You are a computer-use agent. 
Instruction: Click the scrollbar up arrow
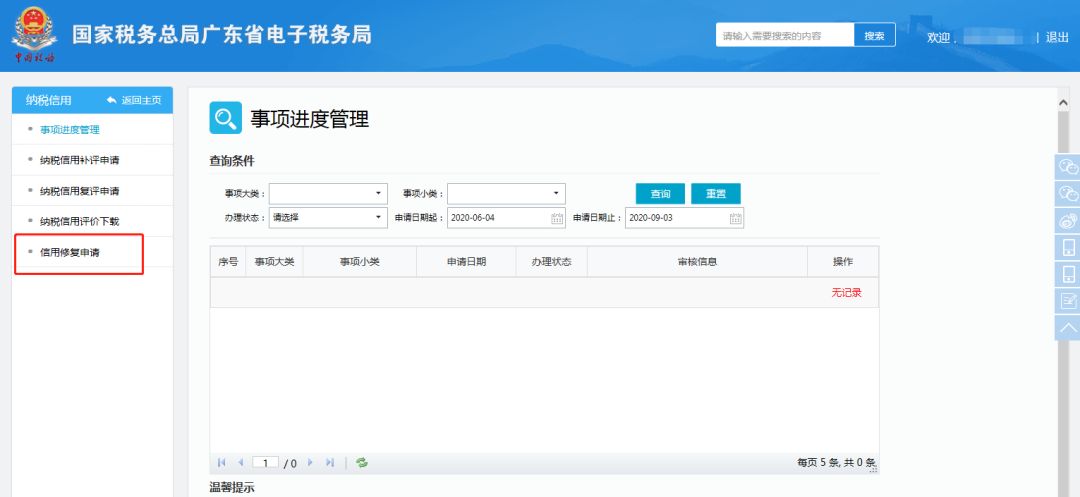pos(1064,103)
